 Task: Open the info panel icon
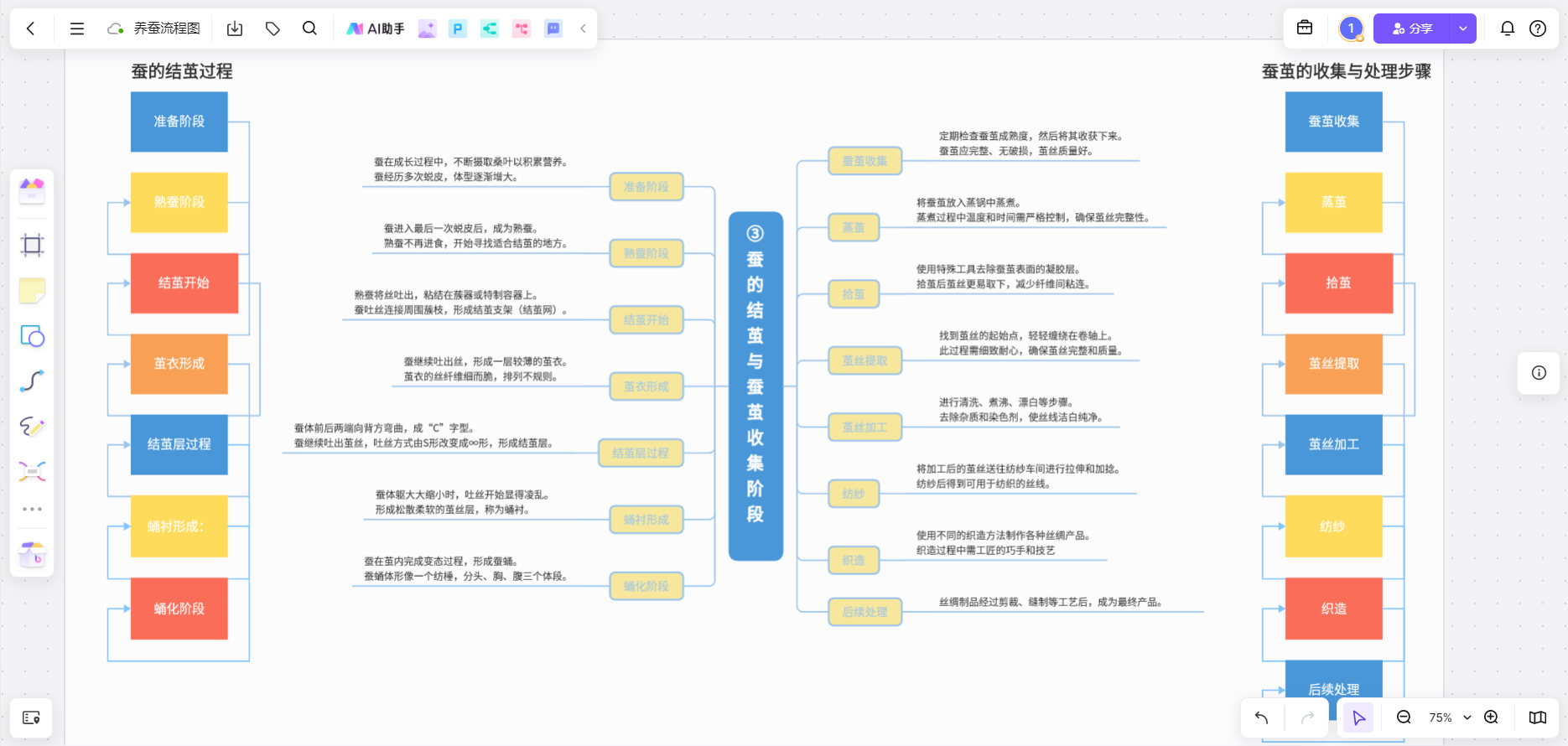click(x=1539, y=373)
